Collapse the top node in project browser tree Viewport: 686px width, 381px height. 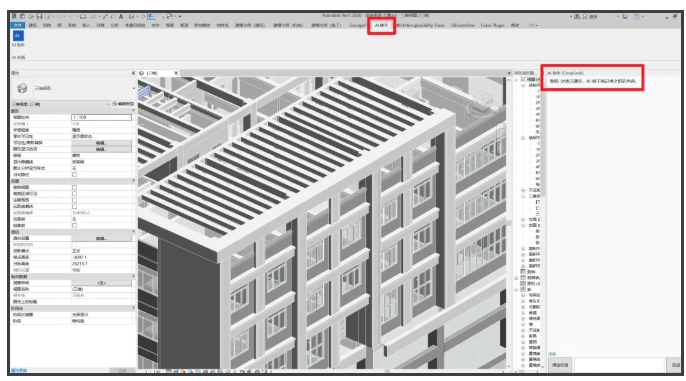click(517, 80)
